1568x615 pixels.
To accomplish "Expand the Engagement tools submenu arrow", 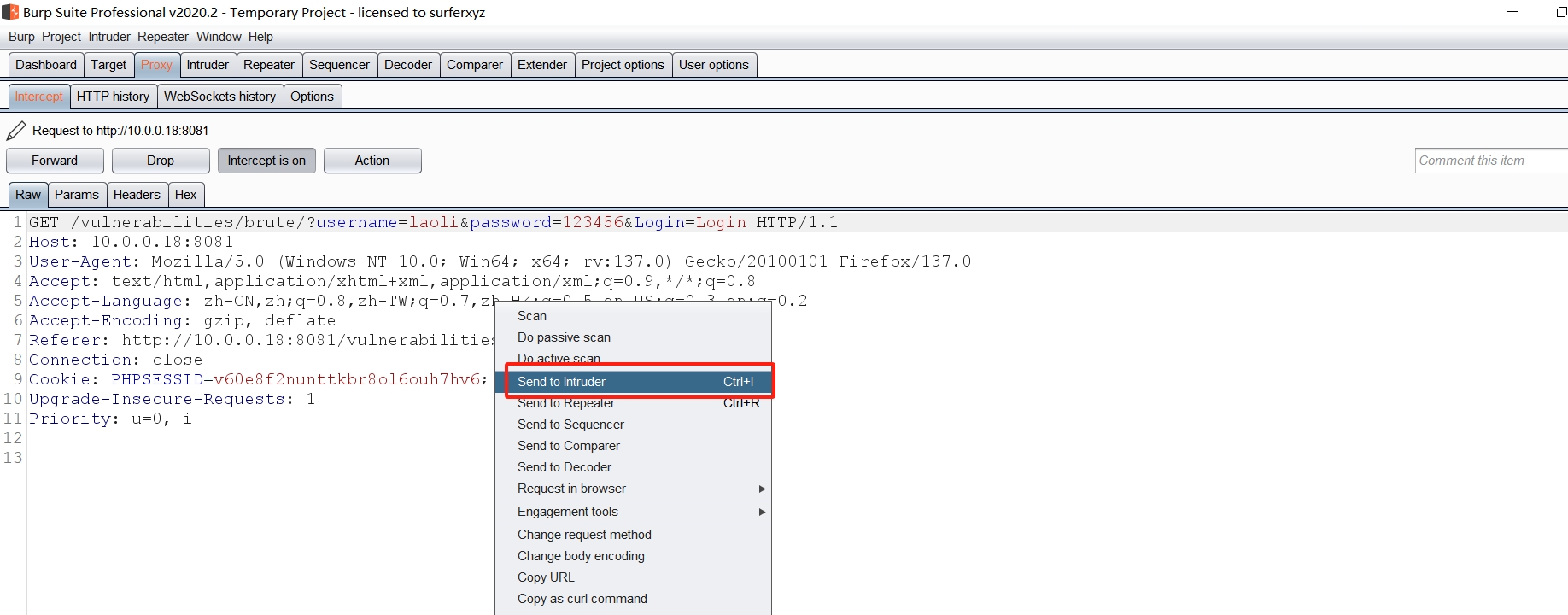I will [x=762, y=512].
